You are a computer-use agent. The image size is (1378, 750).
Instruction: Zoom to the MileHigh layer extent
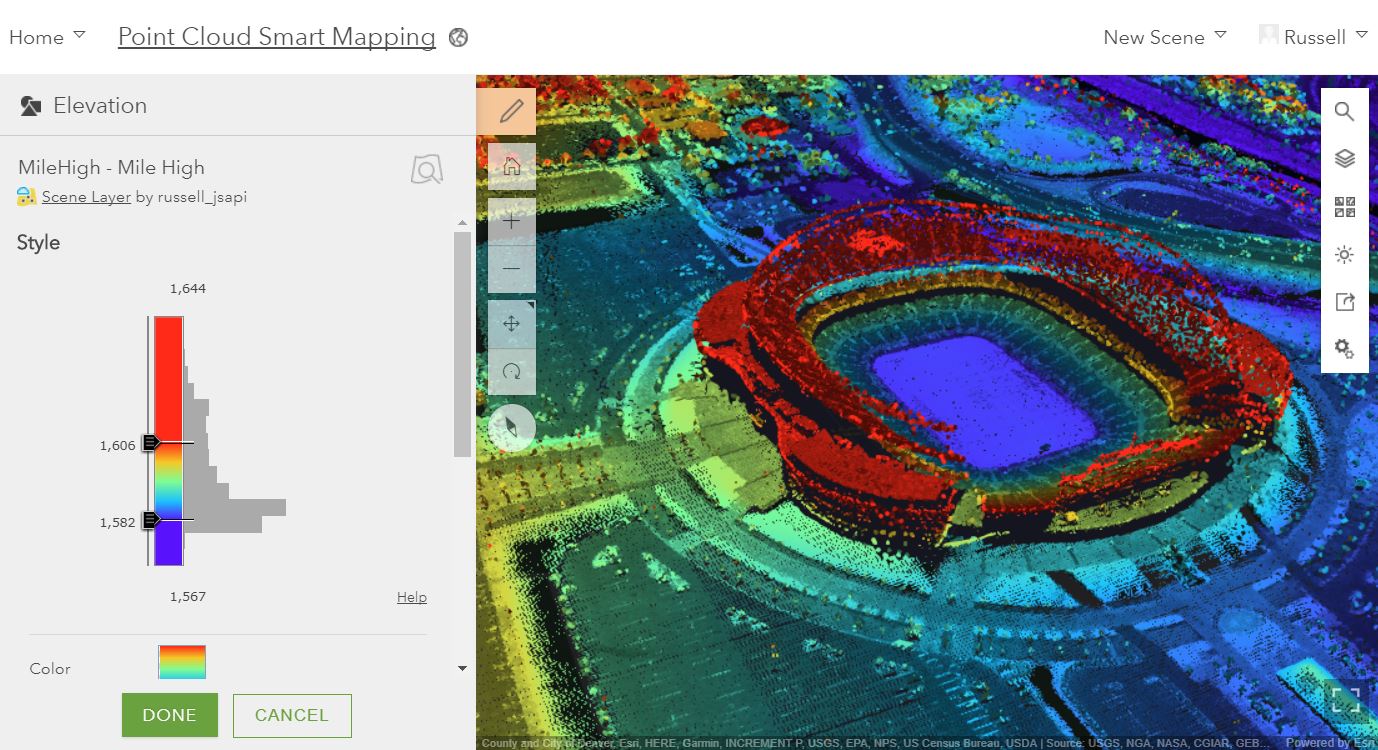[427, 169]
